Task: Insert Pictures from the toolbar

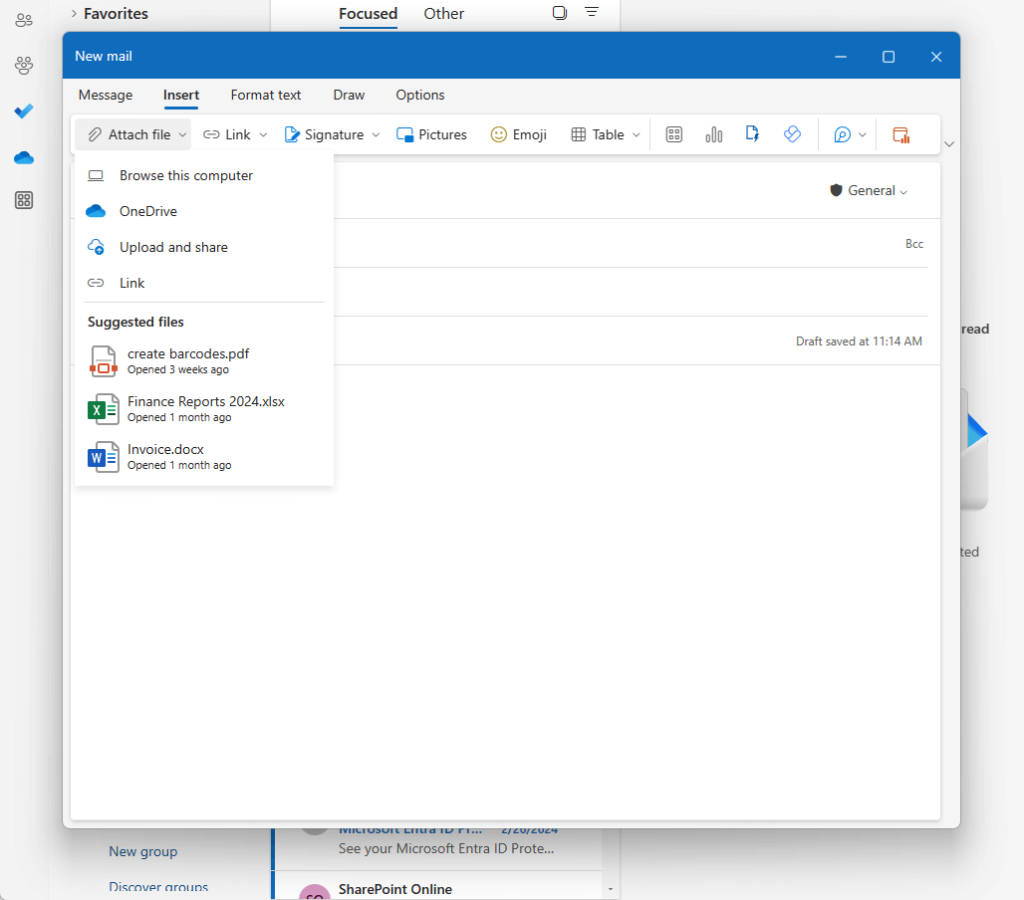Action: point(432,135)
